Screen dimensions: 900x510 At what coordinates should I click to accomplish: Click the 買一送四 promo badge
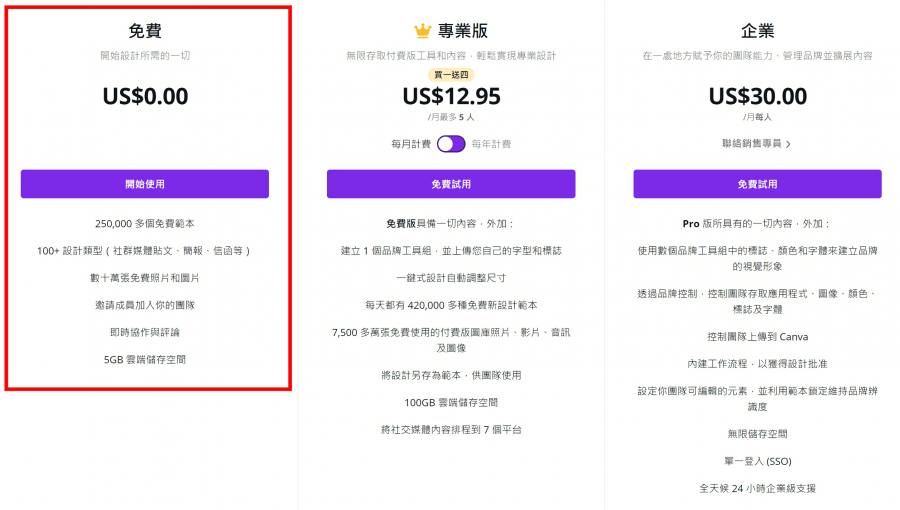click(x=451, y=75)
